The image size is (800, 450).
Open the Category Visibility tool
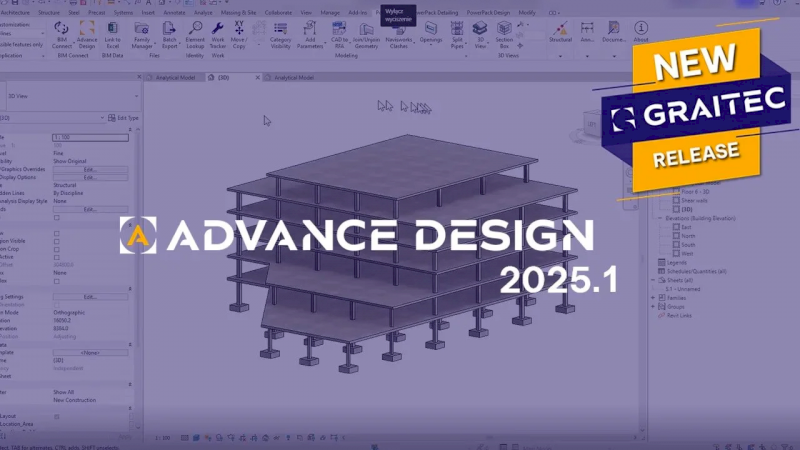pos(280,35)
